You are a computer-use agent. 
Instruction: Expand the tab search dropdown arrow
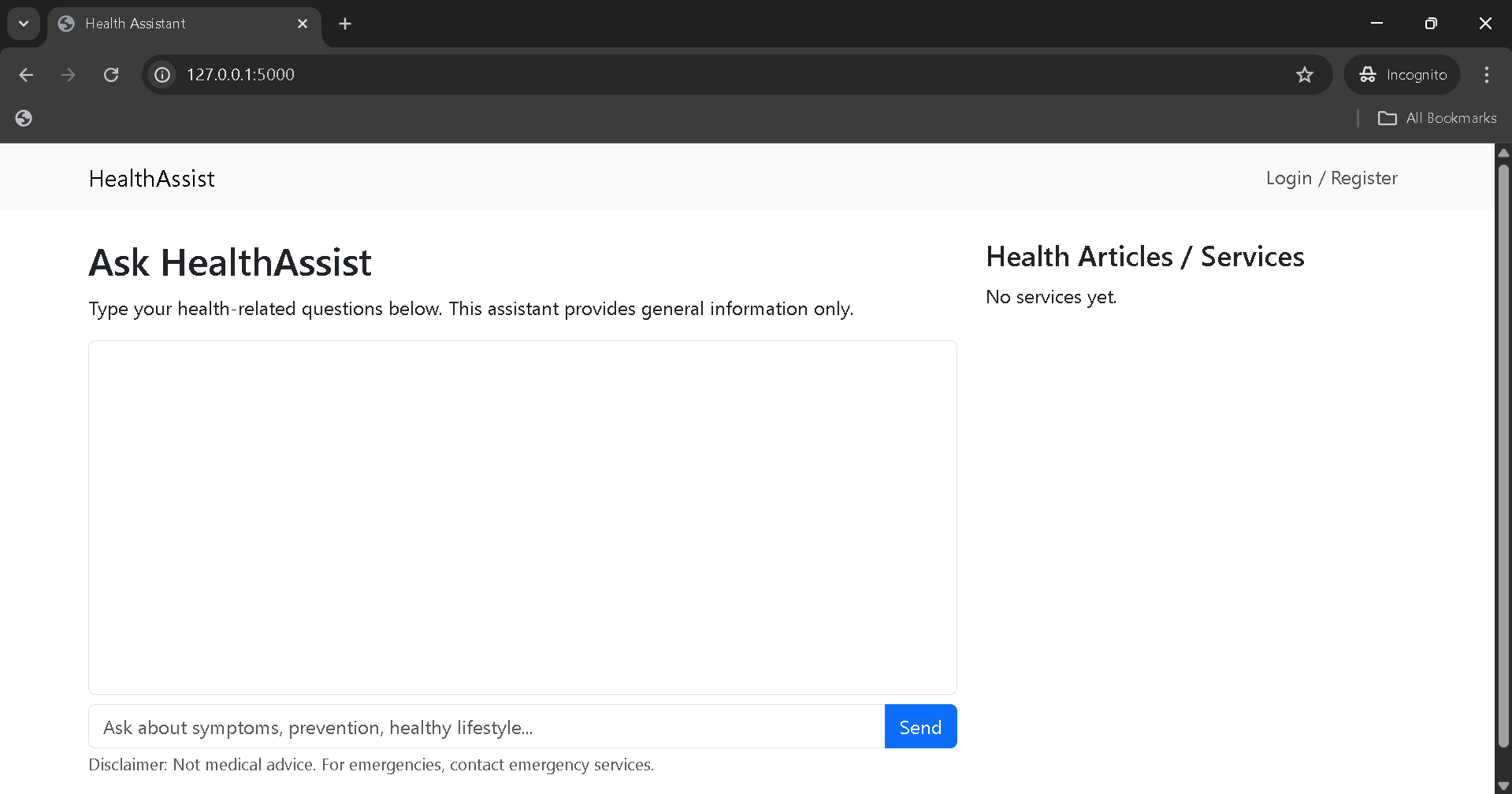tap(24, 24)
